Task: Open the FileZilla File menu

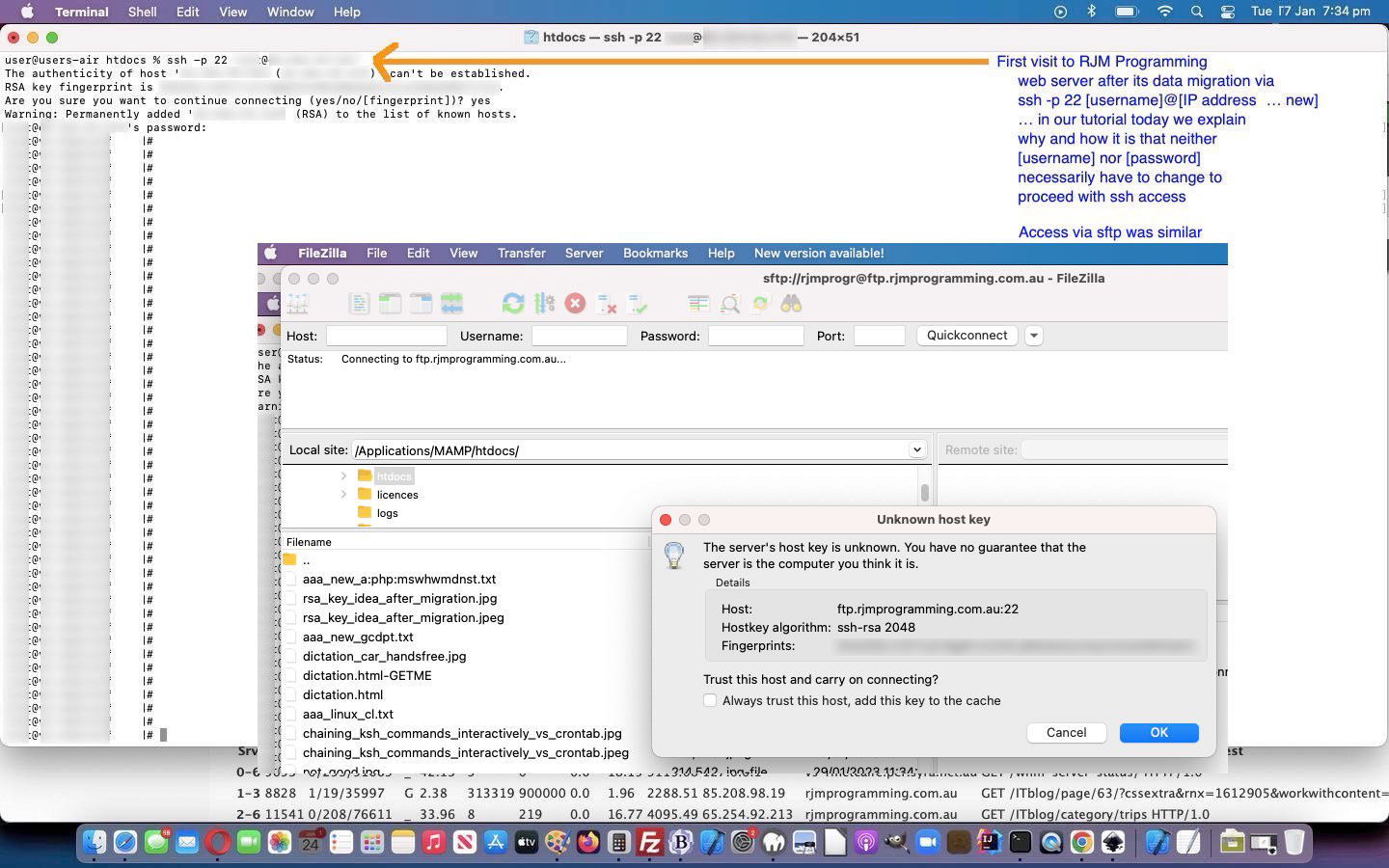Action: tap(376, 253)
